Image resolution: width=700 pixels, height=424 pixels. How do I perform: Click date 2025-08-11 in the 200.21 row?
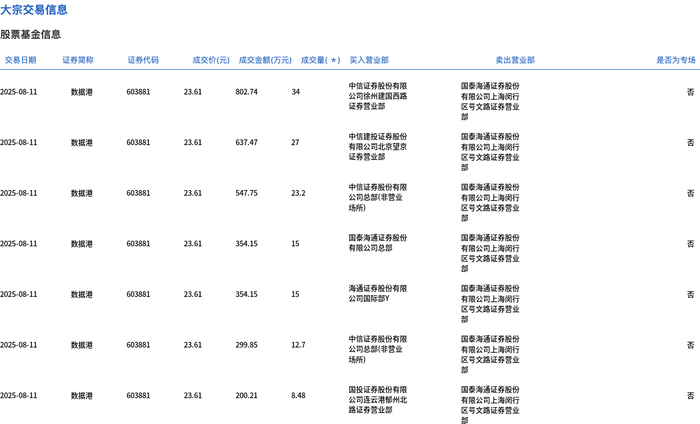pyautogui.click(x=19, y=395)
